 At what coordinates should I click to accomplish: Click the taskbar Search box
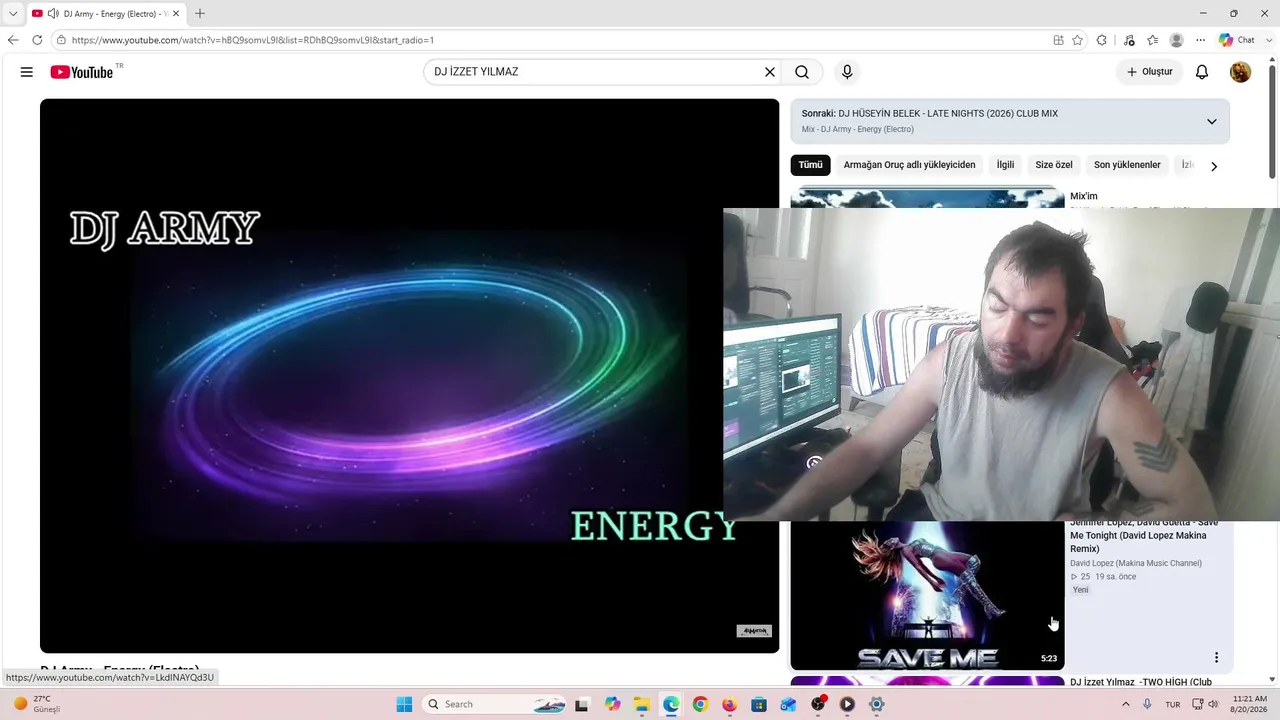[x=494, y=704]
